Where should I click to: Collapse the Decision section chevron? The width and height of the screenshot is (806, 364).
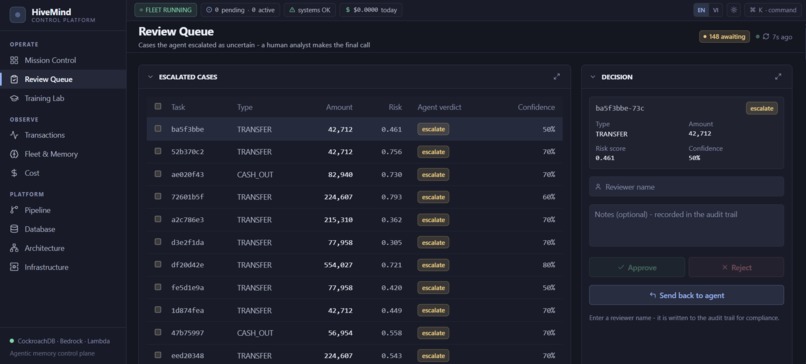(593, 77)
